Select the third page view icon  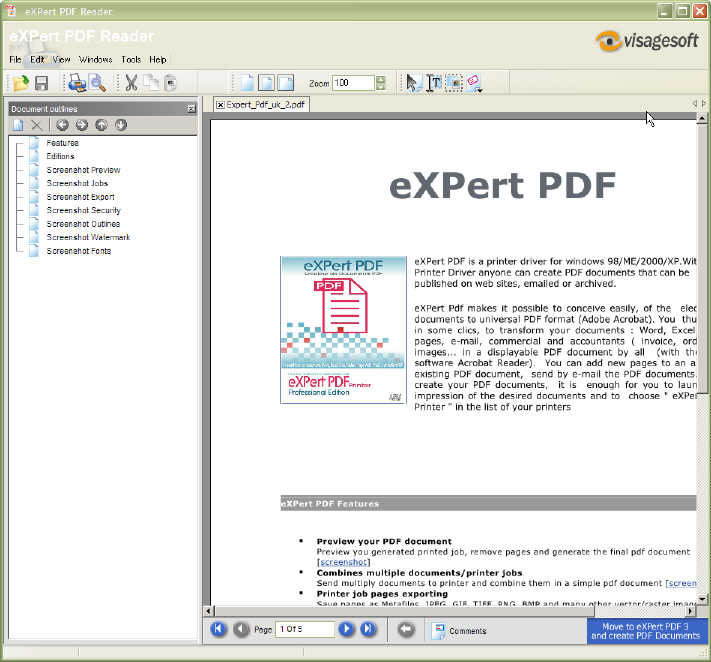286,83
